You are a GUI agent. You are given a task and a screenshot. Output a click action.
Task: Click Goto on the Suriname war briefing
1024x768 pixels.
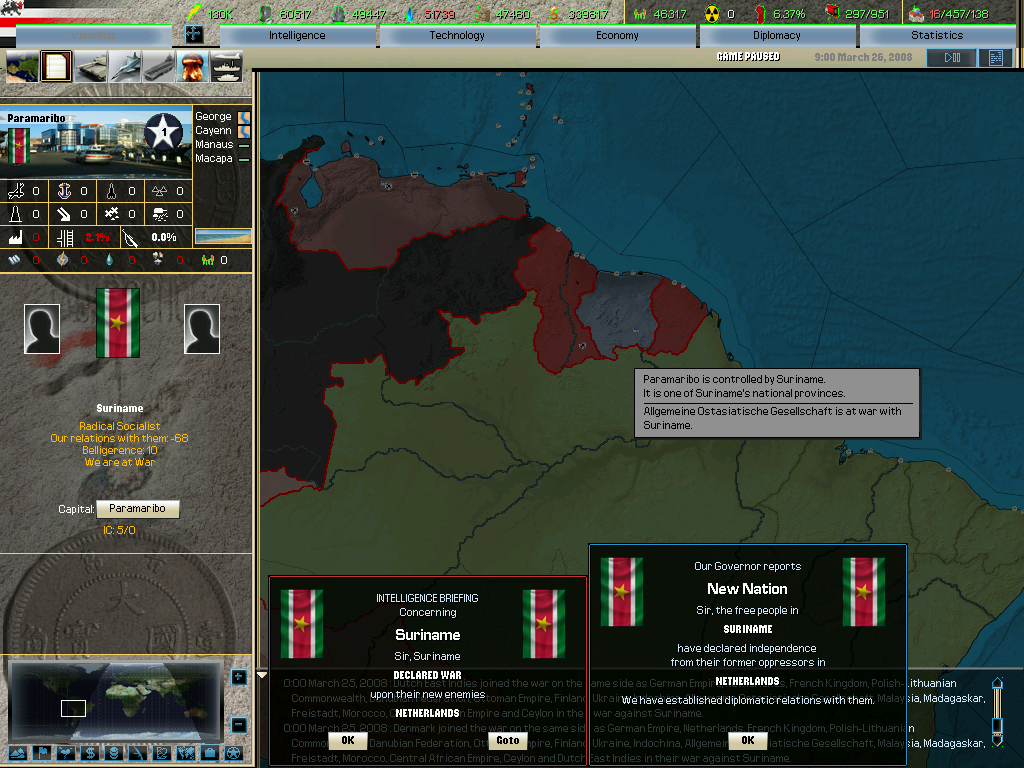click(507, 740)
